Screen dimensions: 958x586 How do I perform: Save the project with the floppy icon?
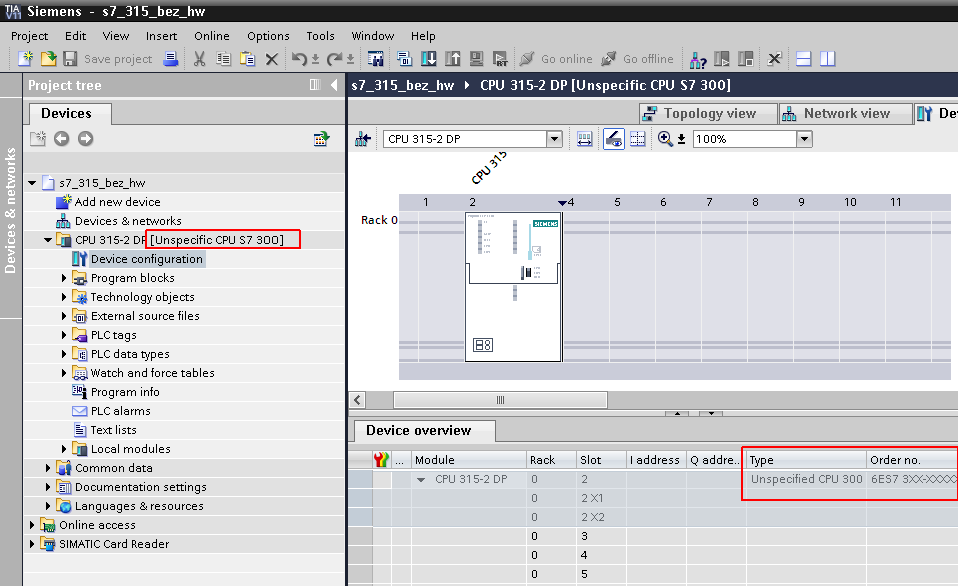tap(70, 59)
